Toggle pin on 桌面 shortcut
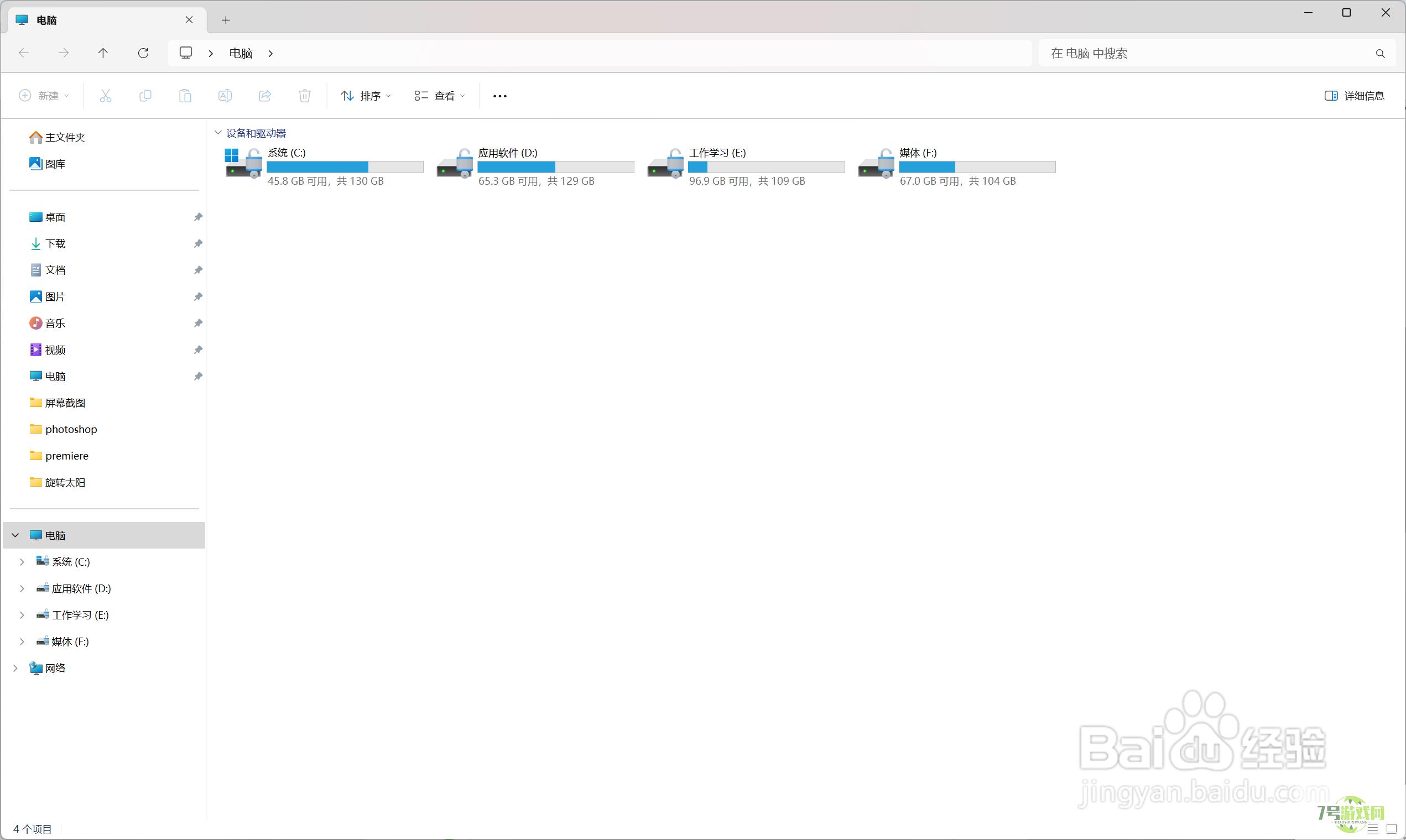Viewport: 1406px width, 840px height. (x=198, y=217)
